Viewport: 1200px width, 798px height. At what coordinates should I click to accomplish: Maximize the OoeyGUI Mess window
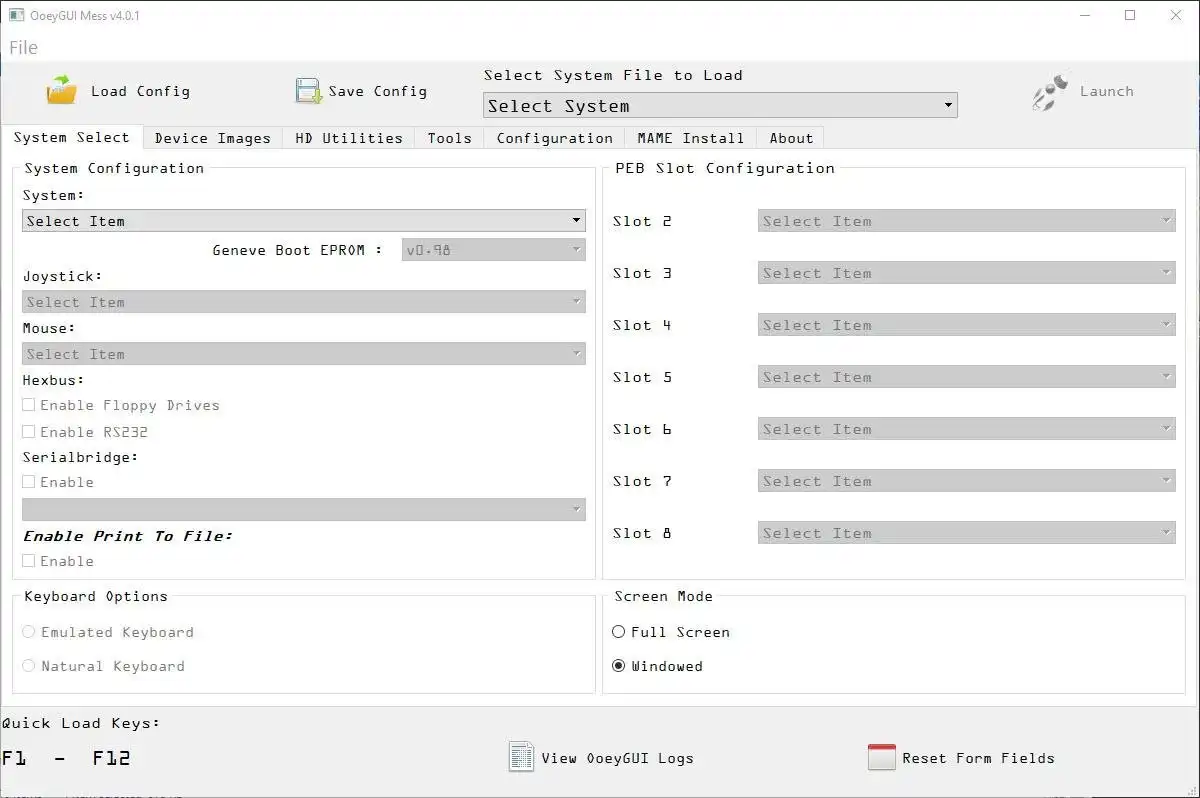(x=1130, y=15)
